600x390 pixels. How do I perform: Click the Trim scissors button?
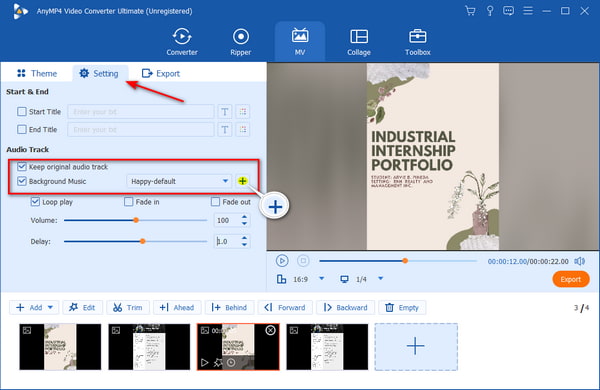click(x=127, y=307)
